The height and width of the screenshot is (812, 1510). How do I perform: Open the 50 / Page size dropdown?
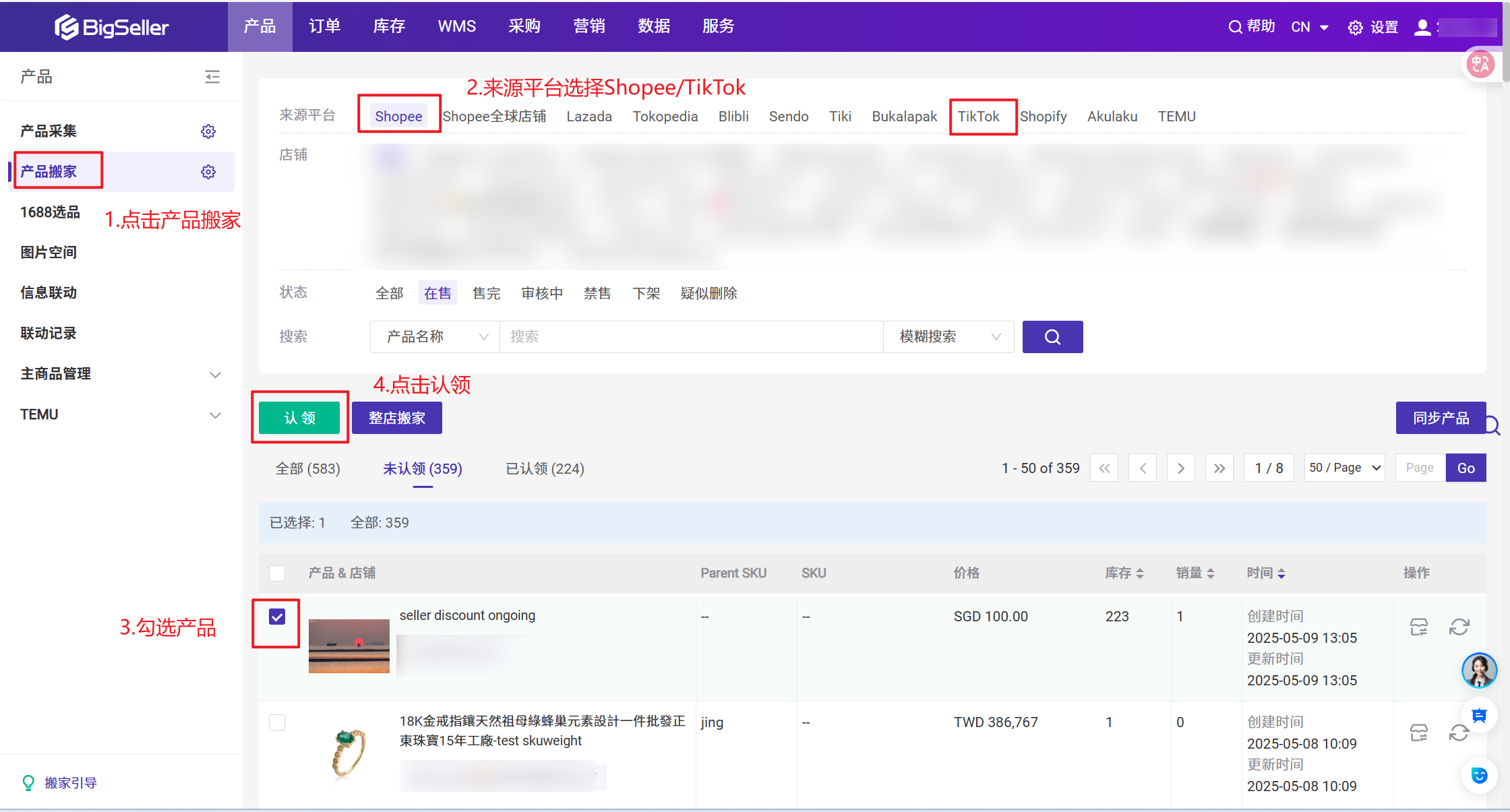(1345, 468)
